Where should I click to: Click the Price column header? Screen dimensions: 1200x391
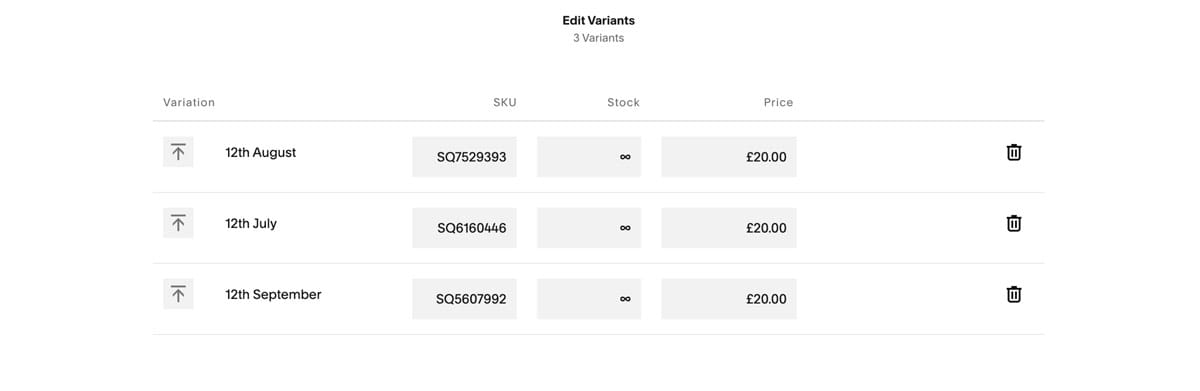coord(778,102)
